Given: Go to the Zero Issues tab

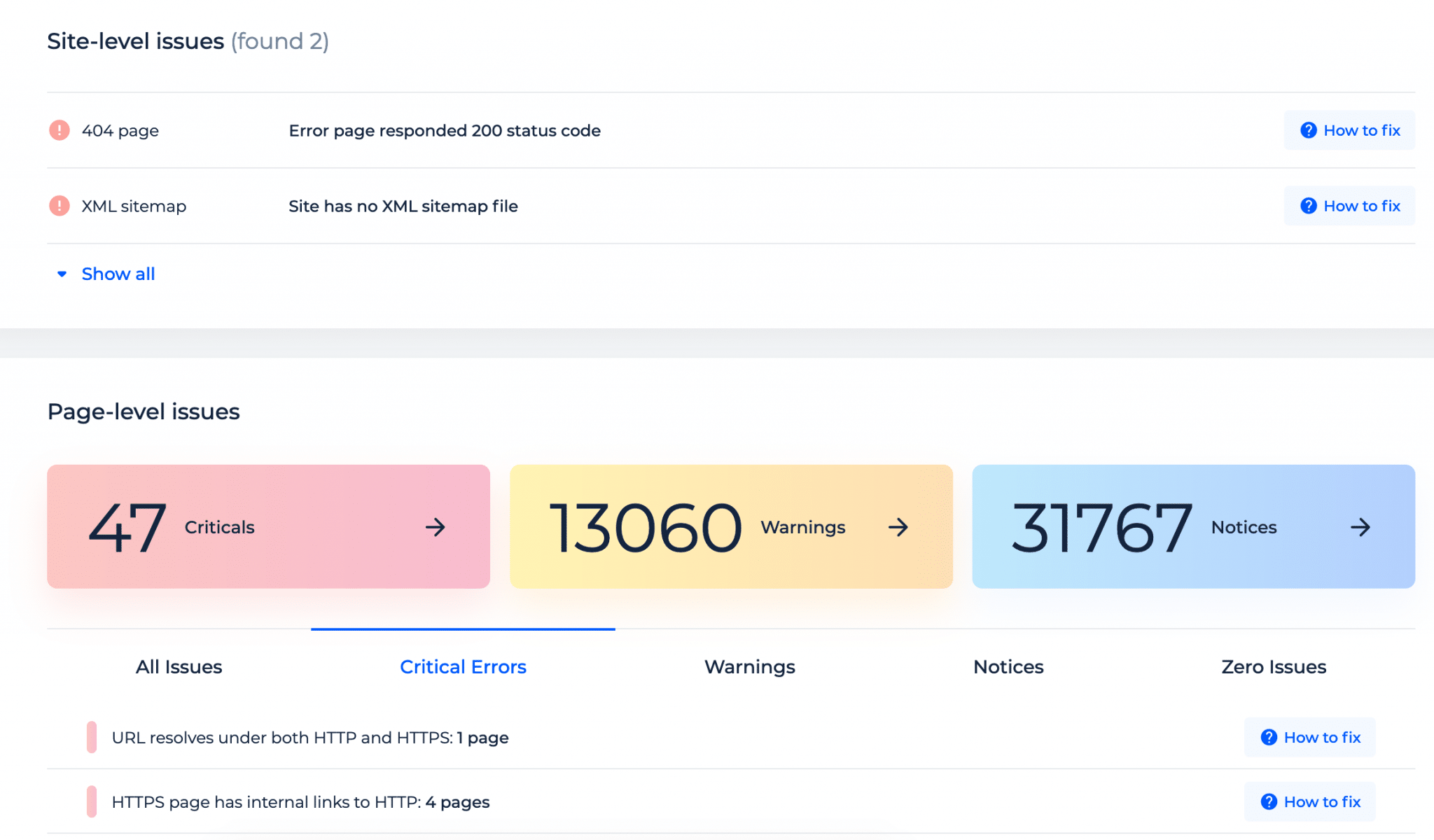Looking at the screenshot, I should [x=1274, y=667].
